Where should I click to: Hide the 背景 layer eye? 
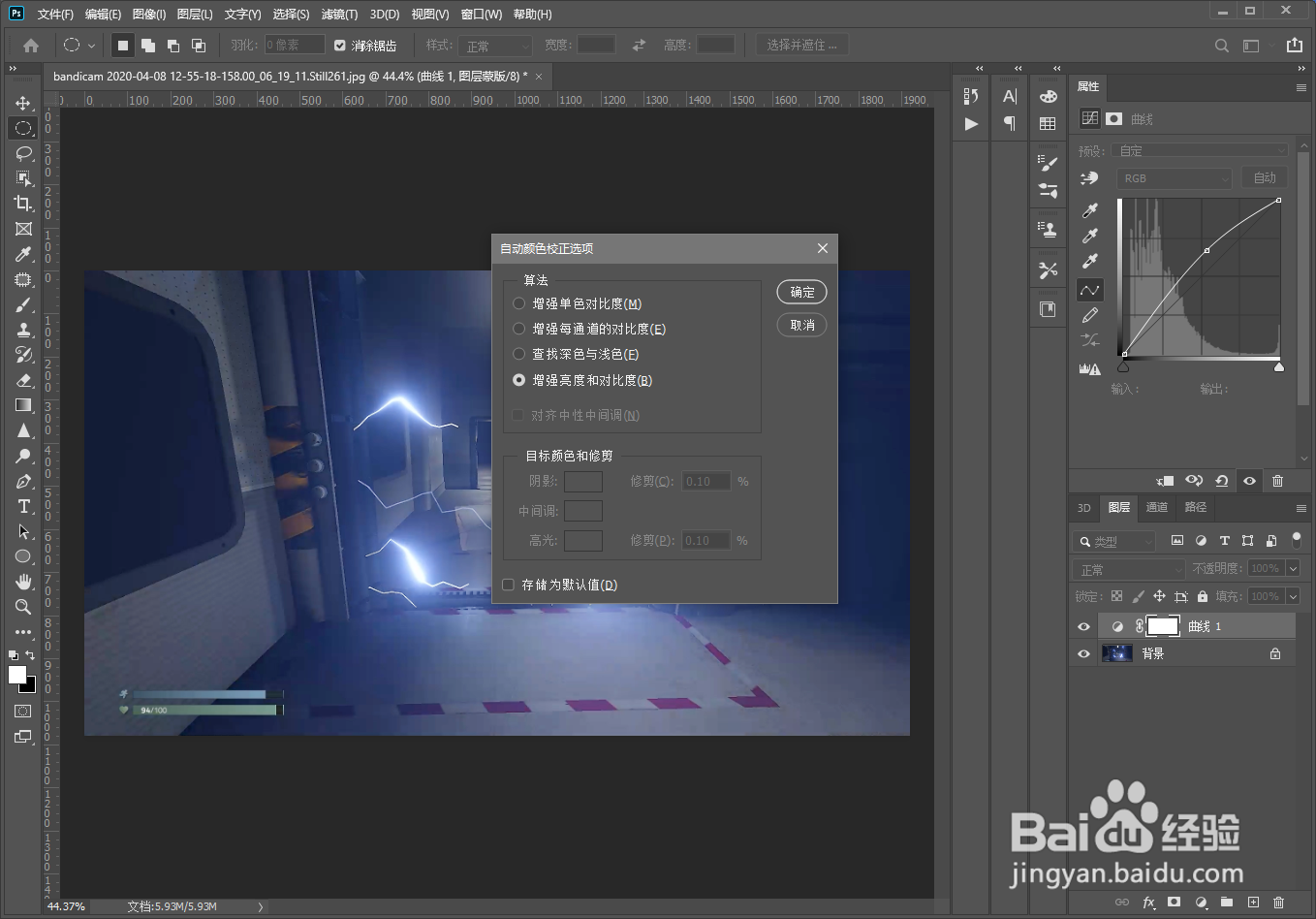[x=1083, y=653]
